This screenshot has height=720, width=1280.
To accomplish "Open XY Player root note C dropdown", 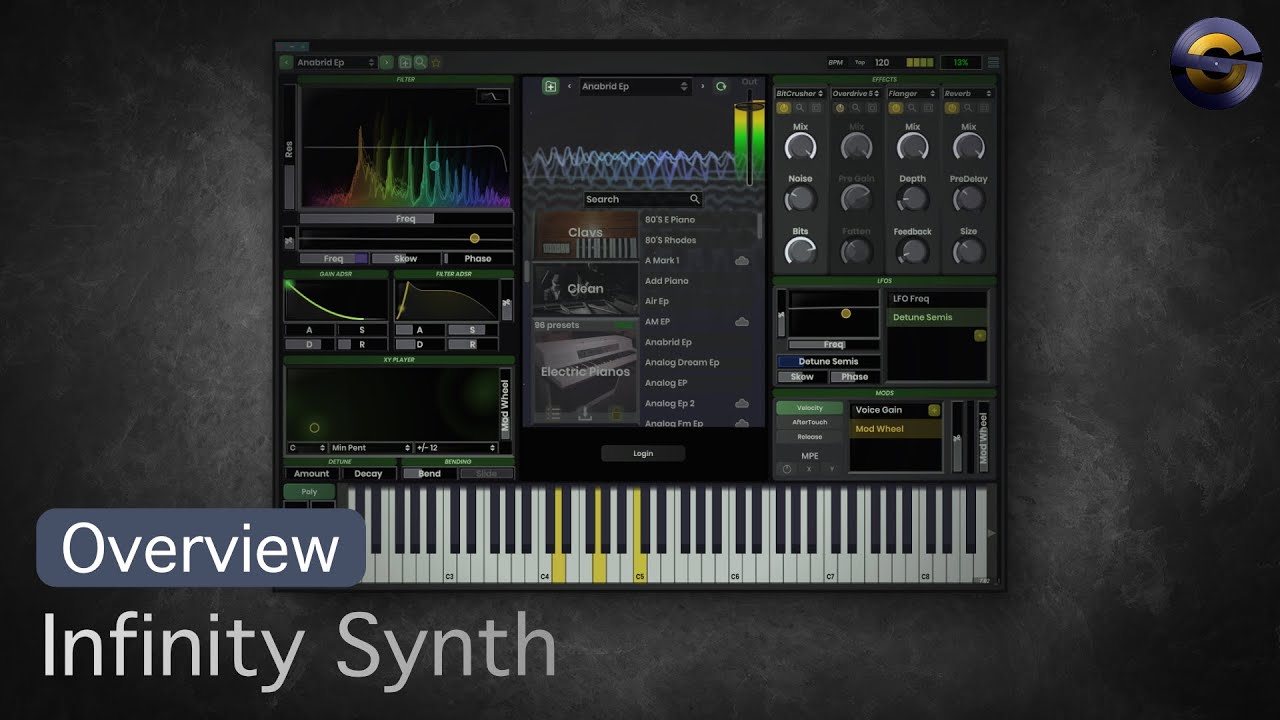I will coord(306,448).
